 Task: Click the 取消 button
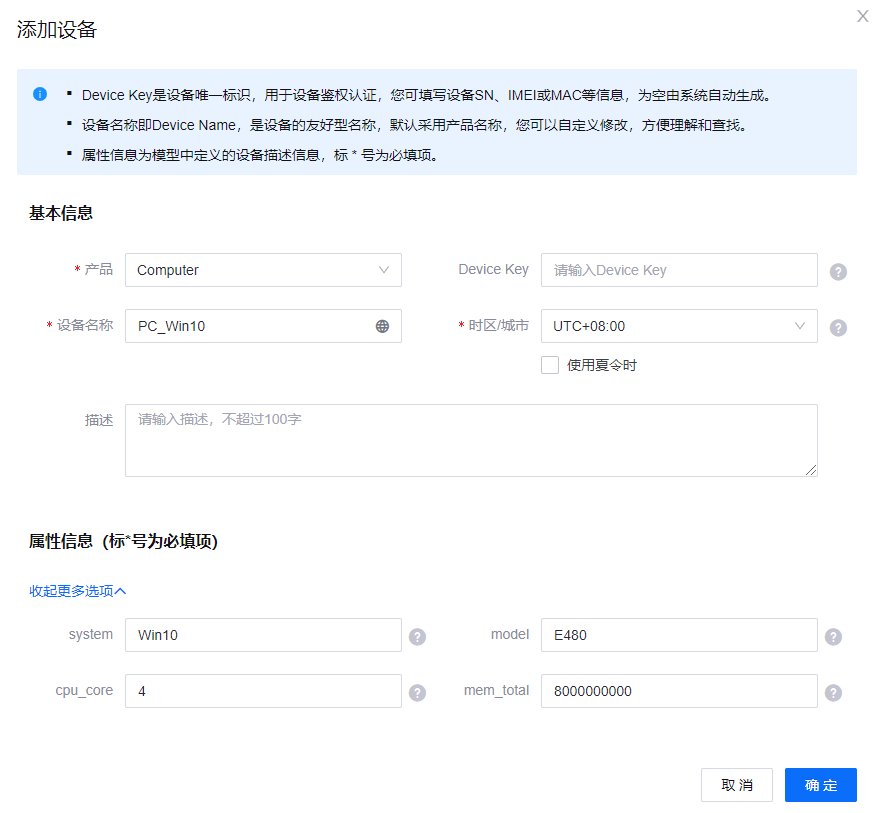(x=736, y=785)
